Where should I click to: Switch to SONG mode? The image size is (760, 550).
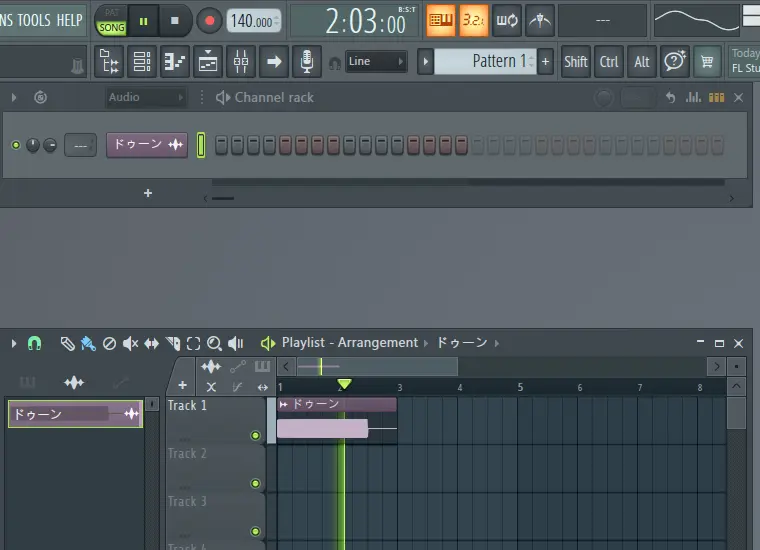111,28
